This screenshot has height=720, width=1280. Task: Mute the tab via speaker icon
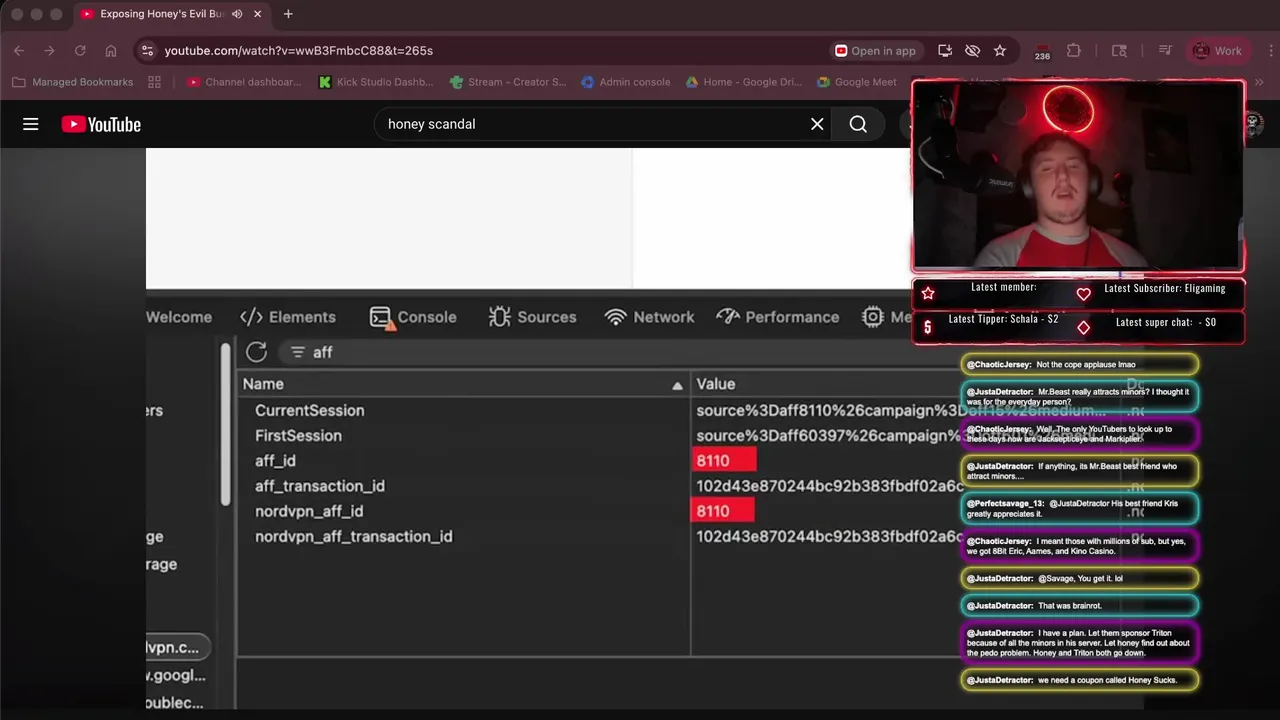(237, 14)
